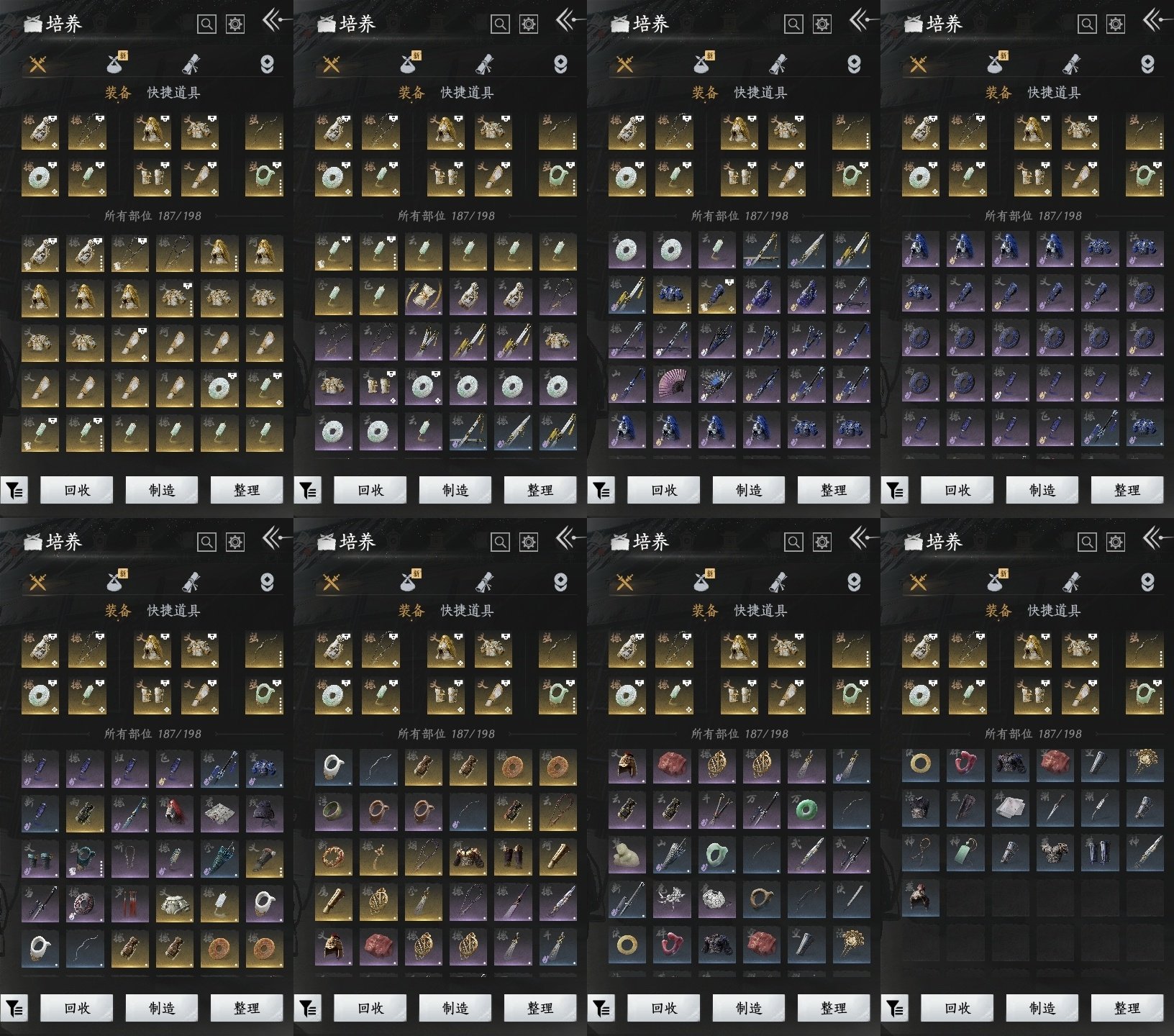Open the filter icon in the pink-fan panel
The width and height of the screenshot is (1174, 1036).
point(601,491)
